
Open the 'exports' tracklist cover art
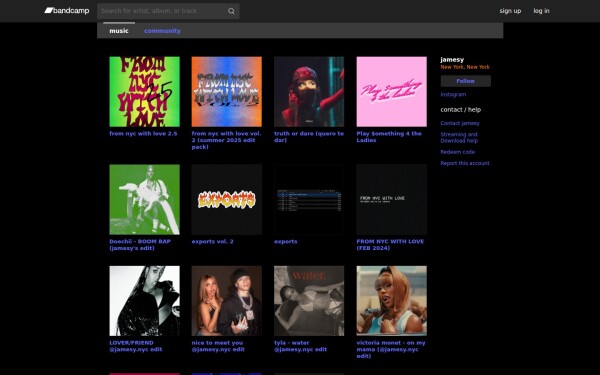coord(309,199)
